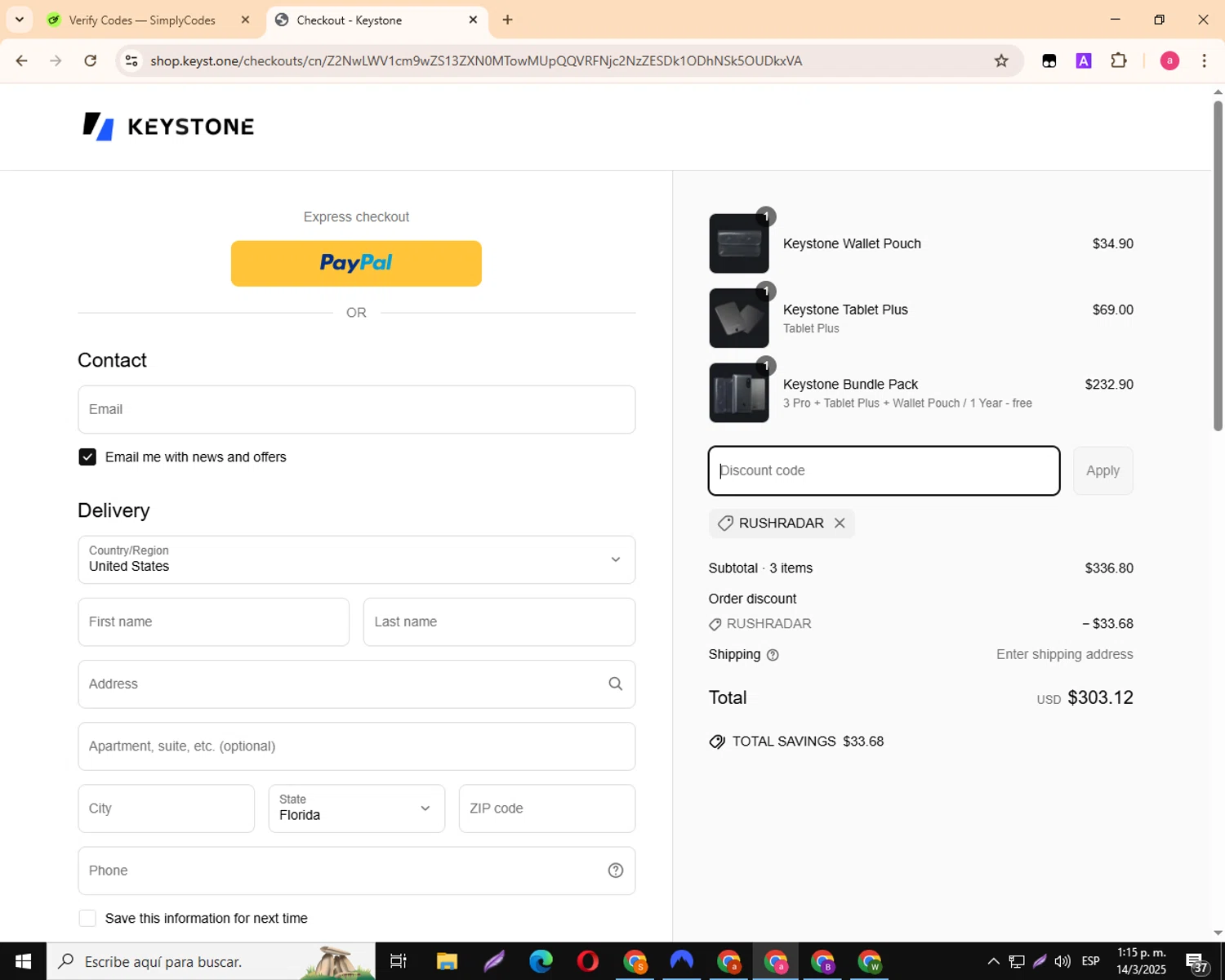The width and height of the screenshot is (1225, 980).
Task: Open Microsoft Edge from taskbar
Action: coord(541,961)
